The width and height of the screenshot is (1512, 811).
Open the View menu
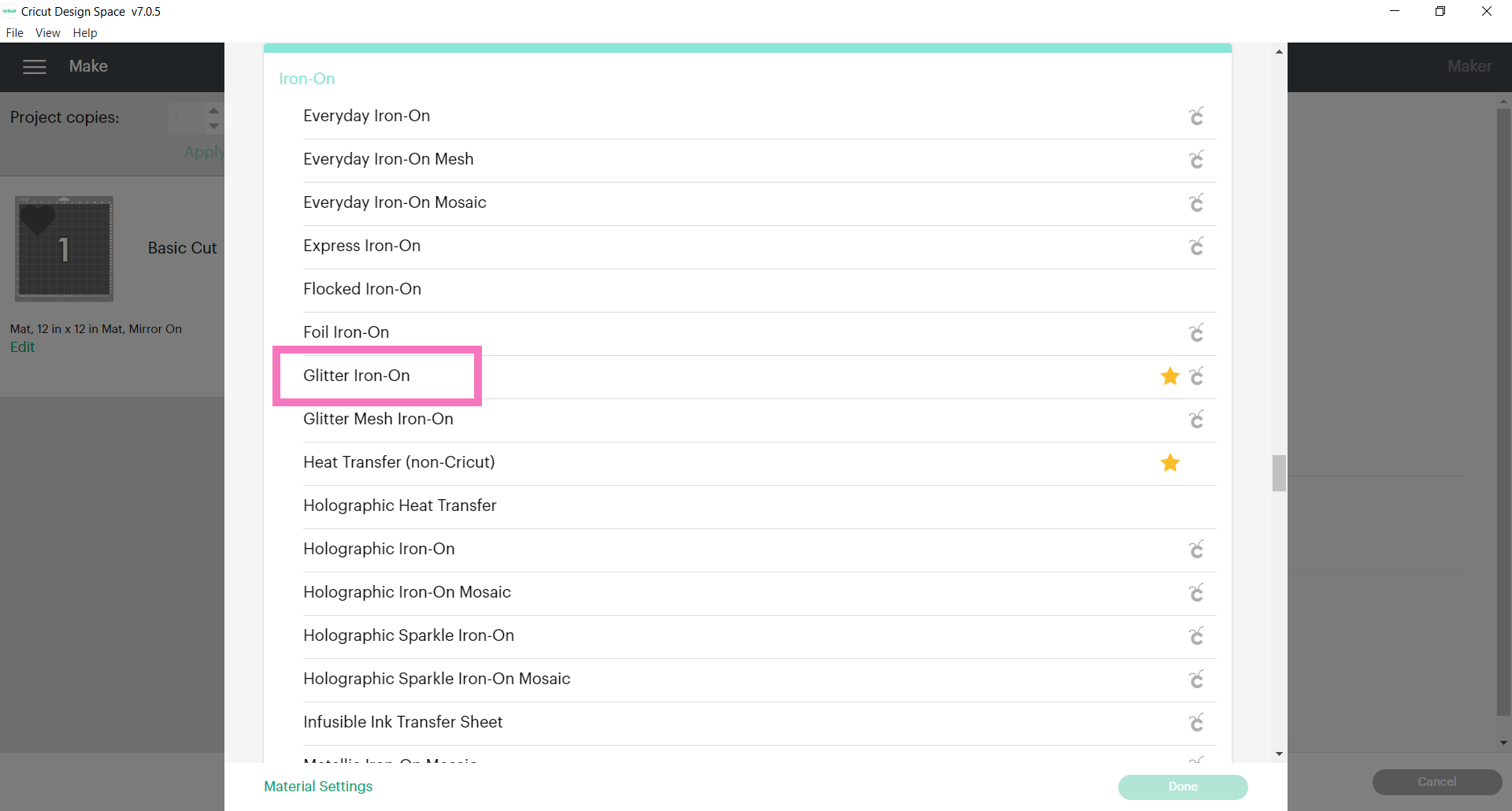(48, 33)
